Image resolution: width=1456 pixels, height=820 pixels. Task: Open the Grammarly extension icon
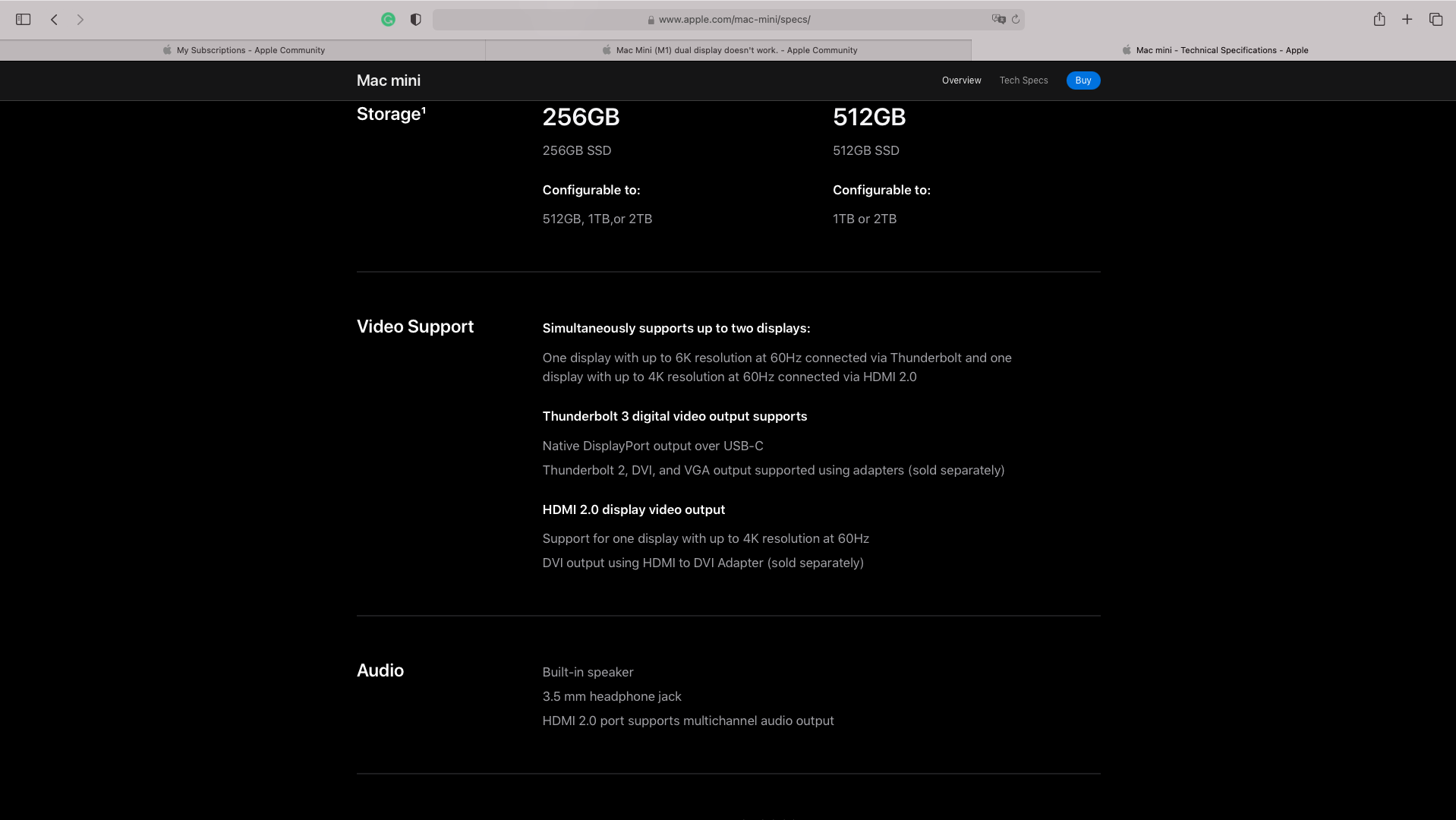click(x=388, y=20)
